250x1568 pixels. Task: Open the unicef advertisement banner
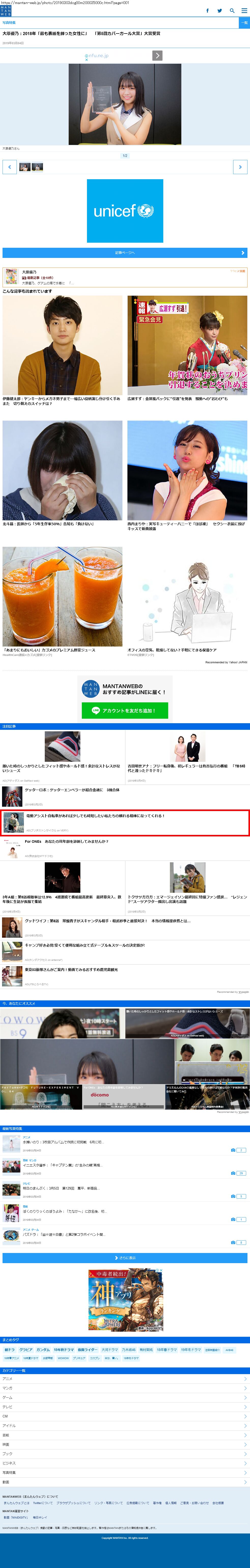point(125,211)
